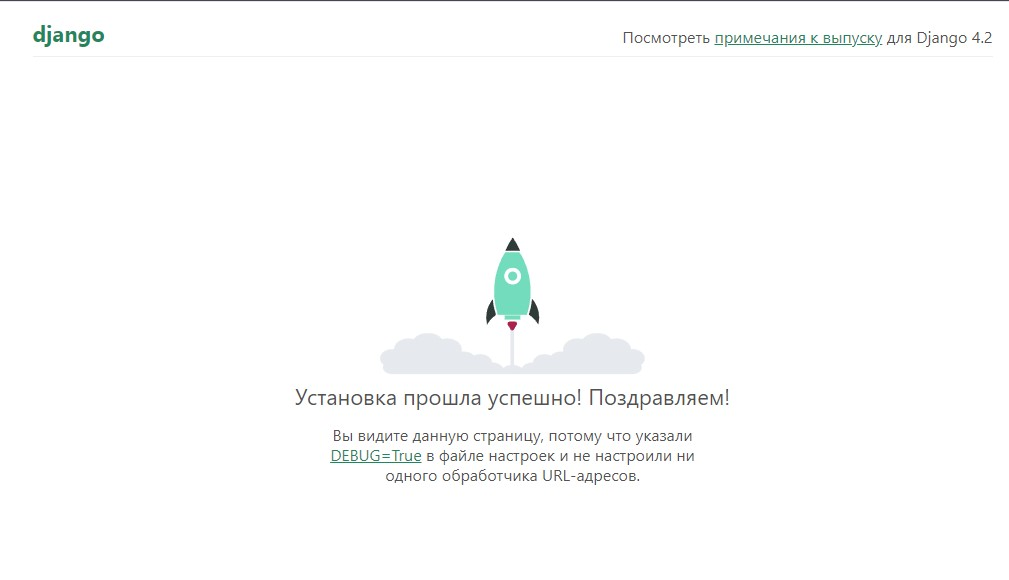This screenshot has height=580, width=1009.
Task: Select the heading Установка прошла успешно! Поздравляем!
Action: click(x=512, y=397)
